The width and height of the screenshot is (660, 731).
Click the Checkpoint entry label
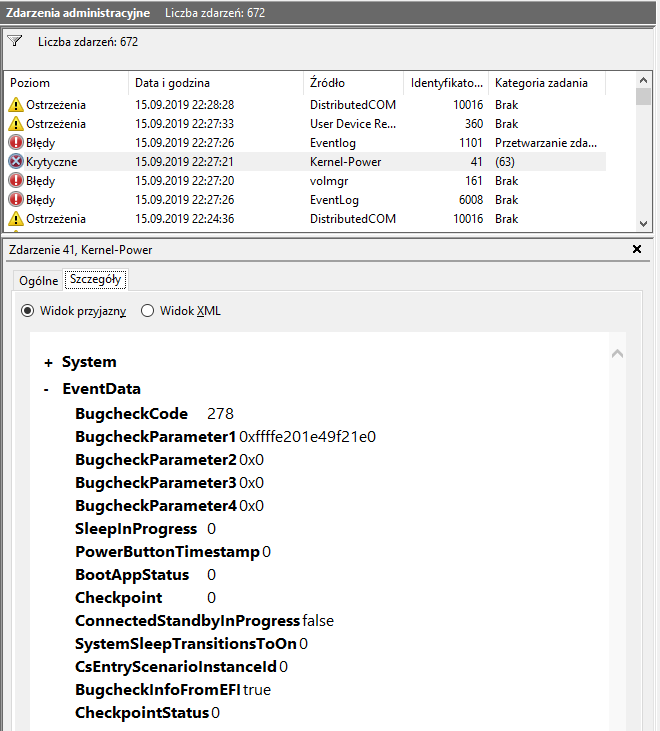pyautogui.click(x=119, y=598)
